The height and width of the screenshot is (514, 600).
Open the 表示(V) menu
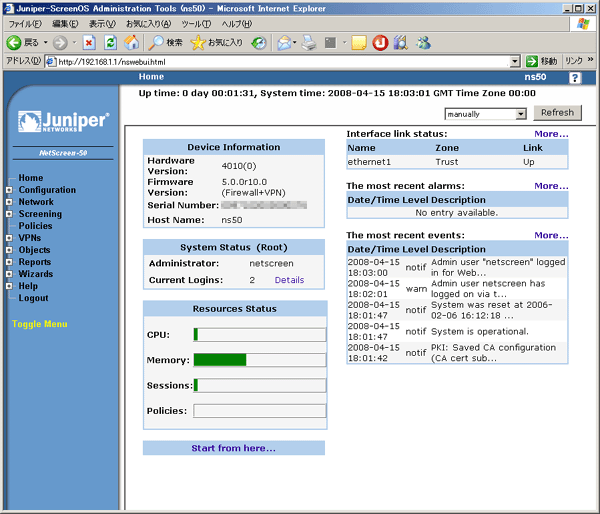(102, 24)
